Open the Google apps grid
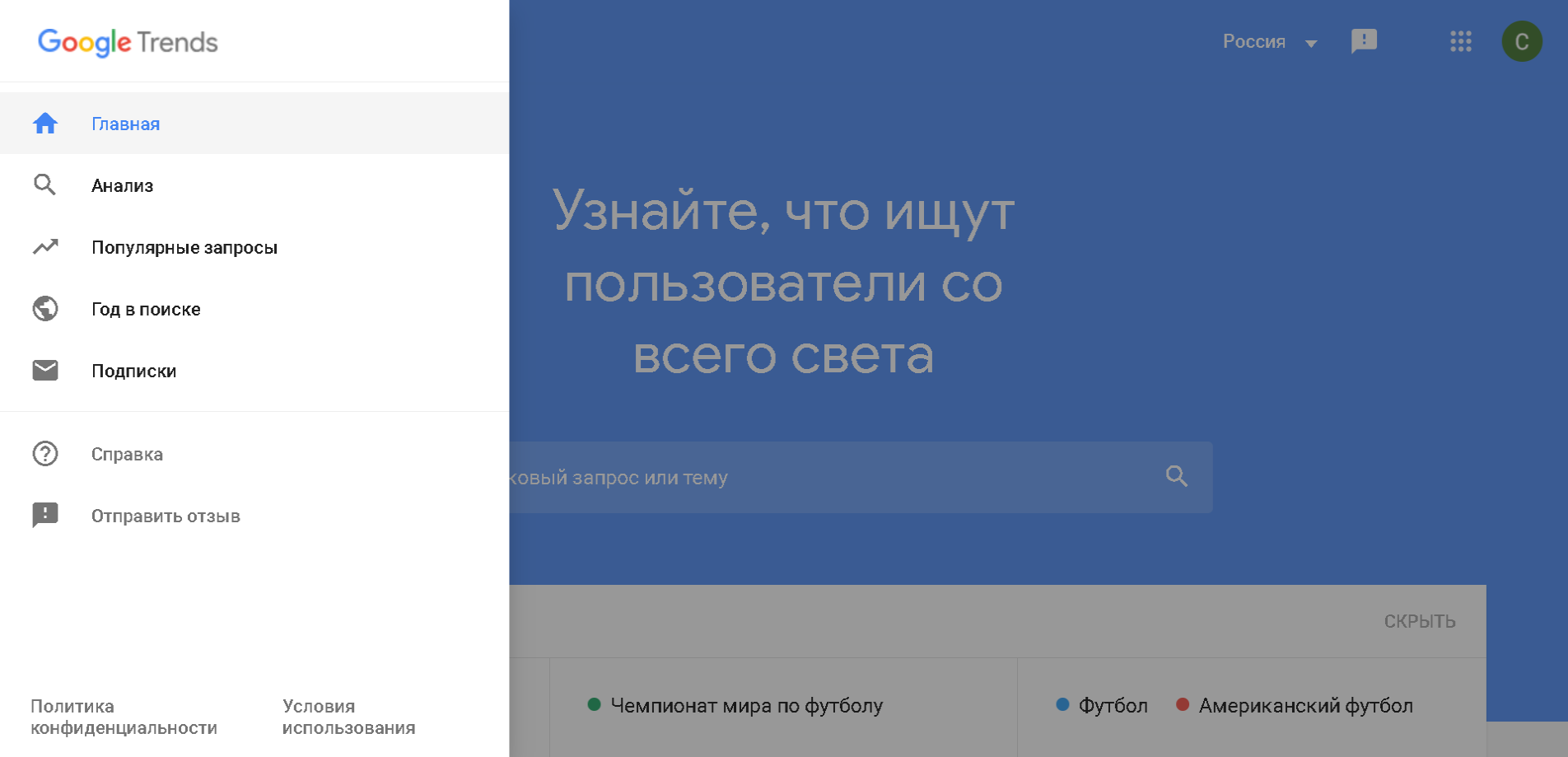Viewport: 1568px width, 757px height. (1460, 41)
